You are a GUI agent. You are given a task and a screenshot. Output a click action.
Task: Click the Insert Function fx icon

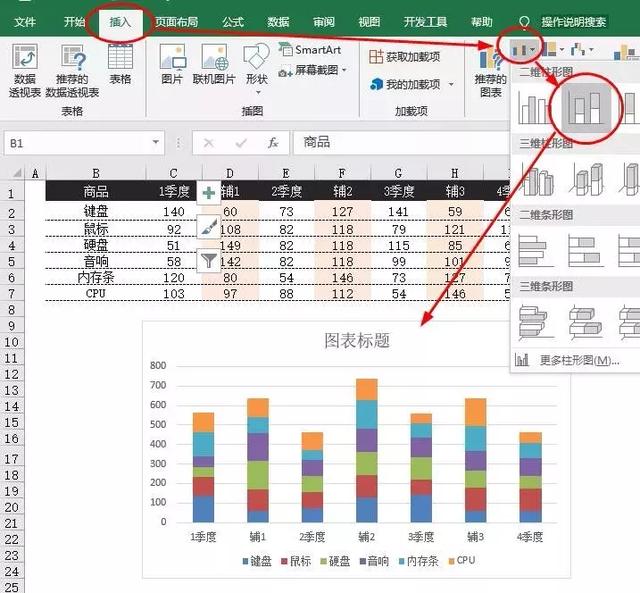tap(273, 143)
